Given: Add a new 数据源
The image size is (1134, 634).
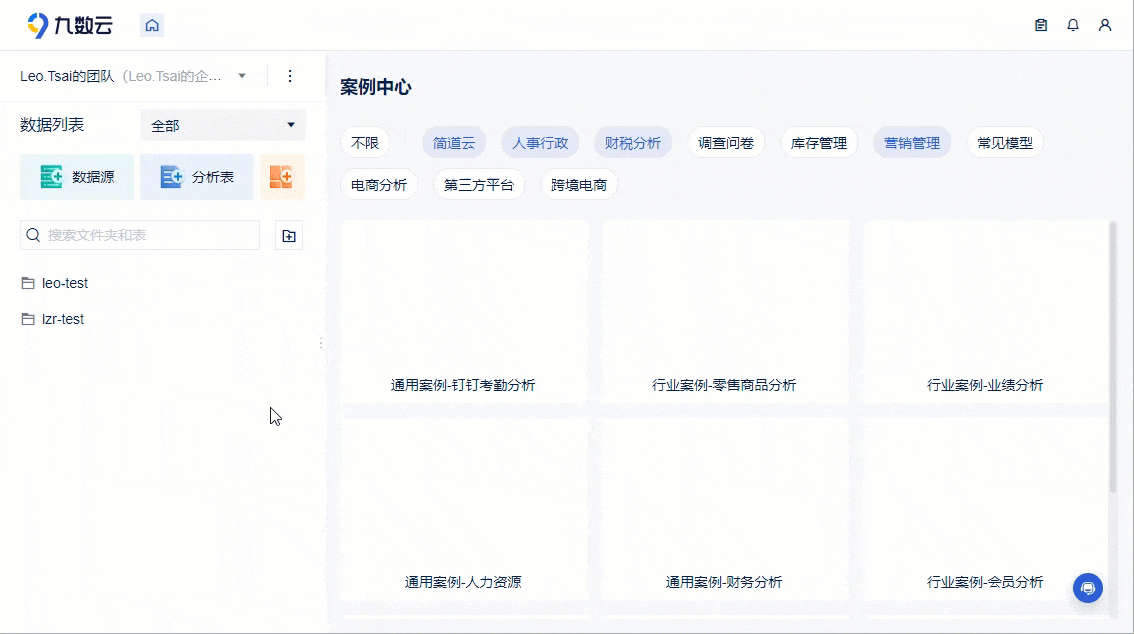Looking at the screenshot, I should pyautogui.click(x=77, y=176).
